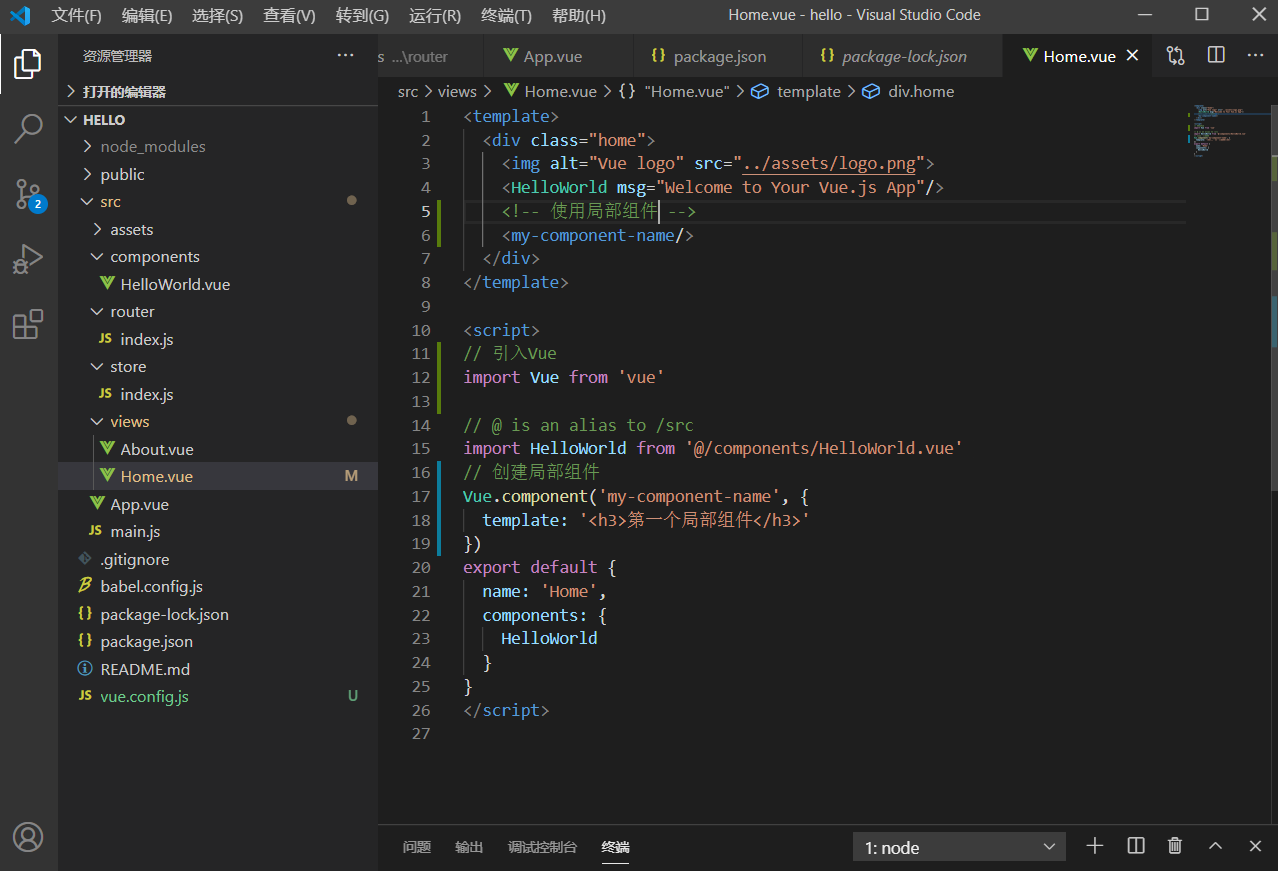Close the Home.vue editor tab

point(1133,56)
